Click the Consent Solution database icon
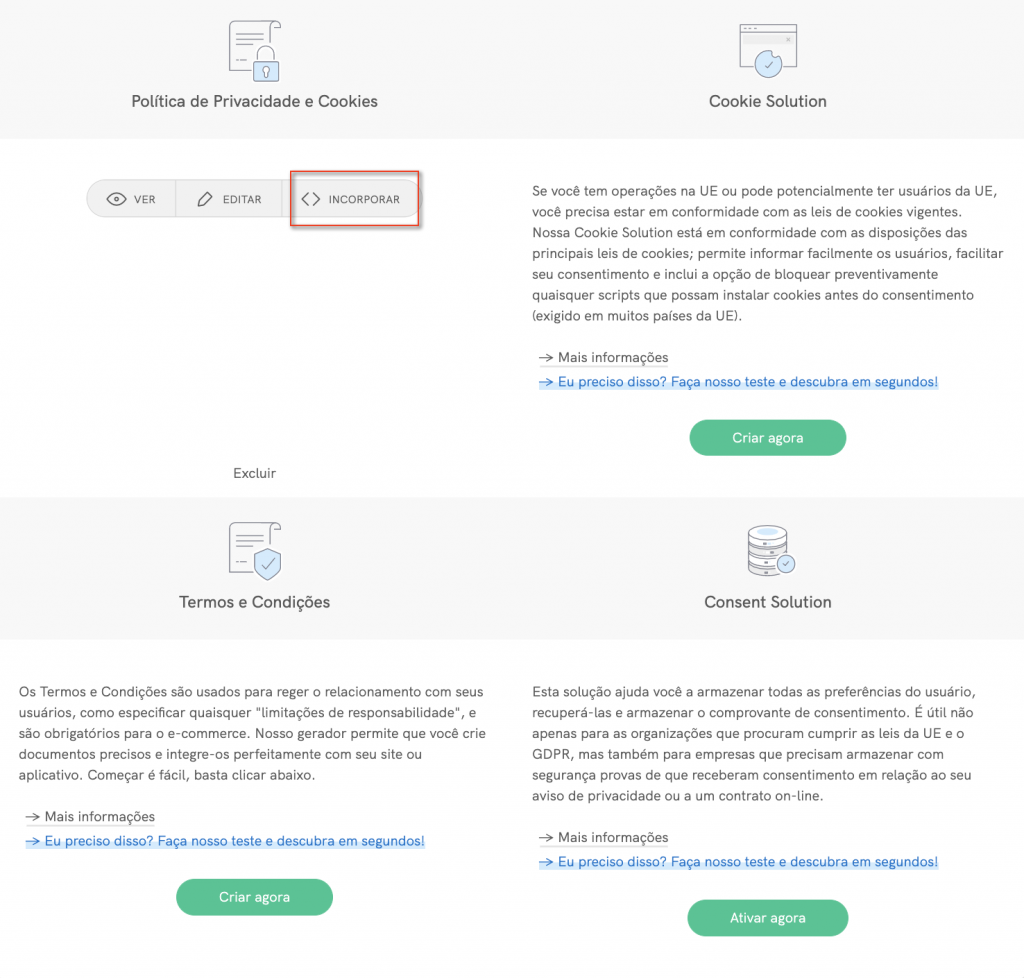Viewport: 1024px width, 978px height. 769,551
